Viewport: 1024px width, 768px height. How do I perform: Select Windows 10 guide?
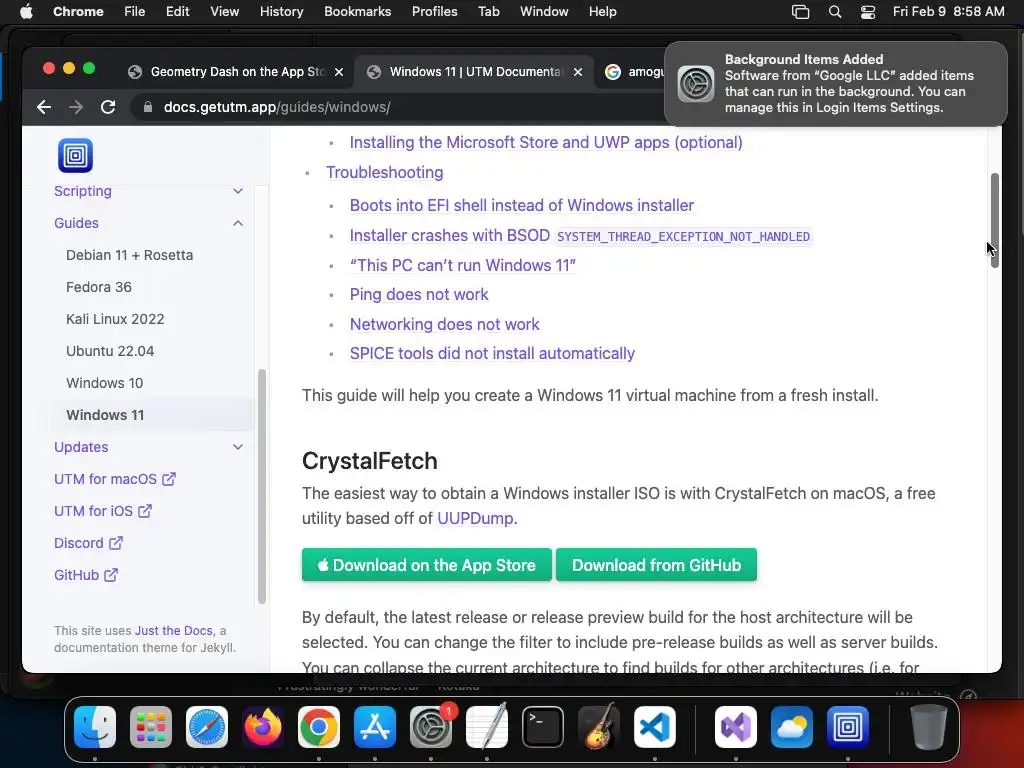[x=104, y=383]
